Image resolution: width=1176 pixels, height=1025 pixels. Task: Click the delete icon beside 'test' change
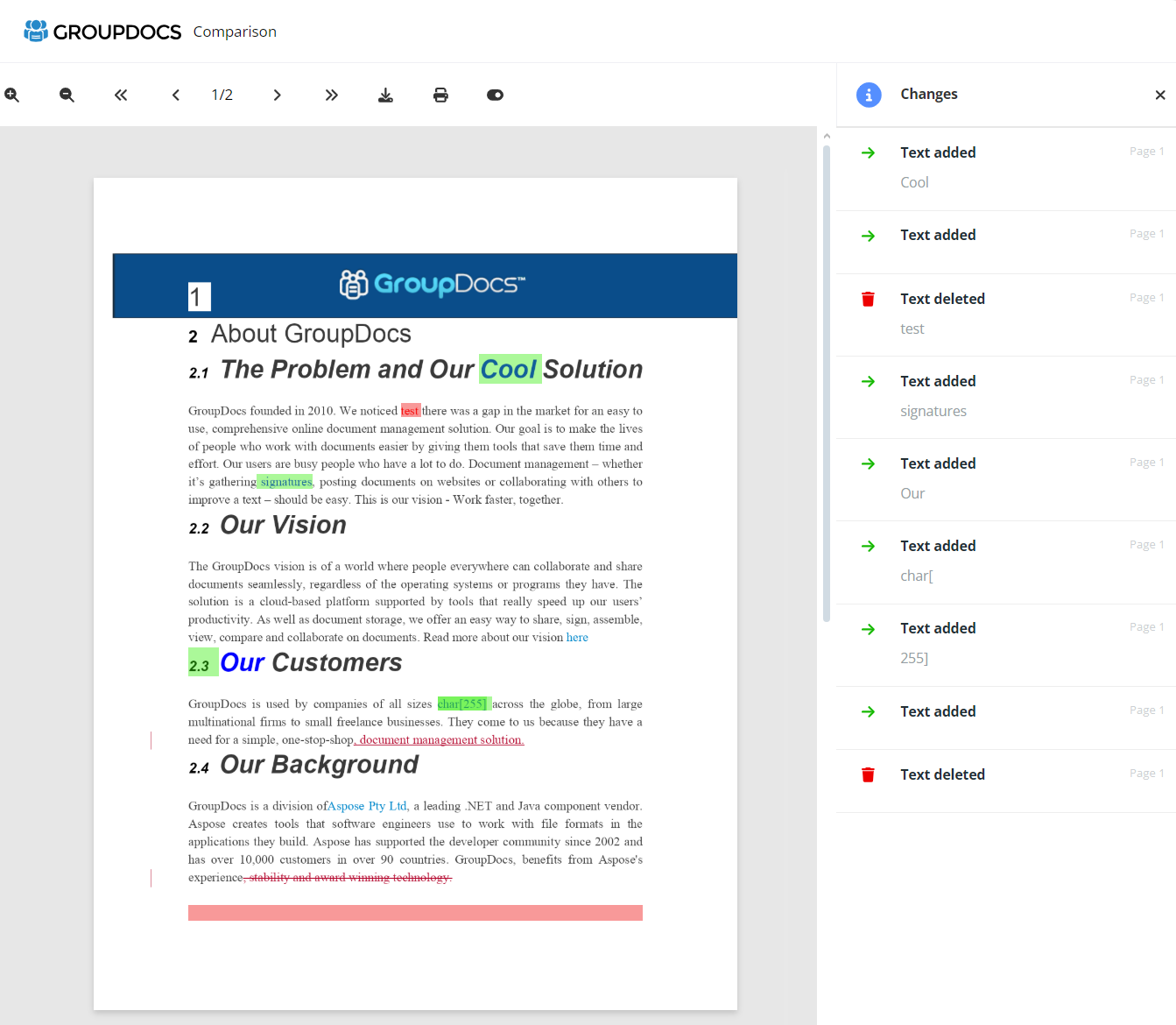[868, 298]
